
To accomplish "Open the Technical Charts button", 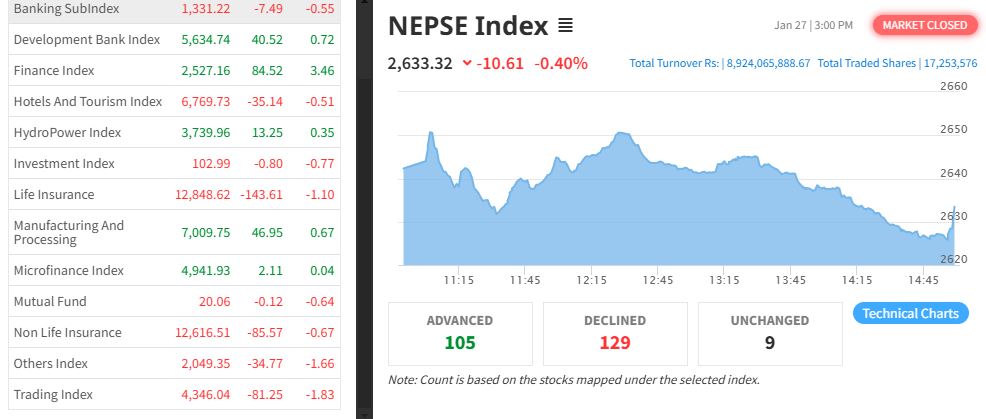I will (x=910, y=313).
